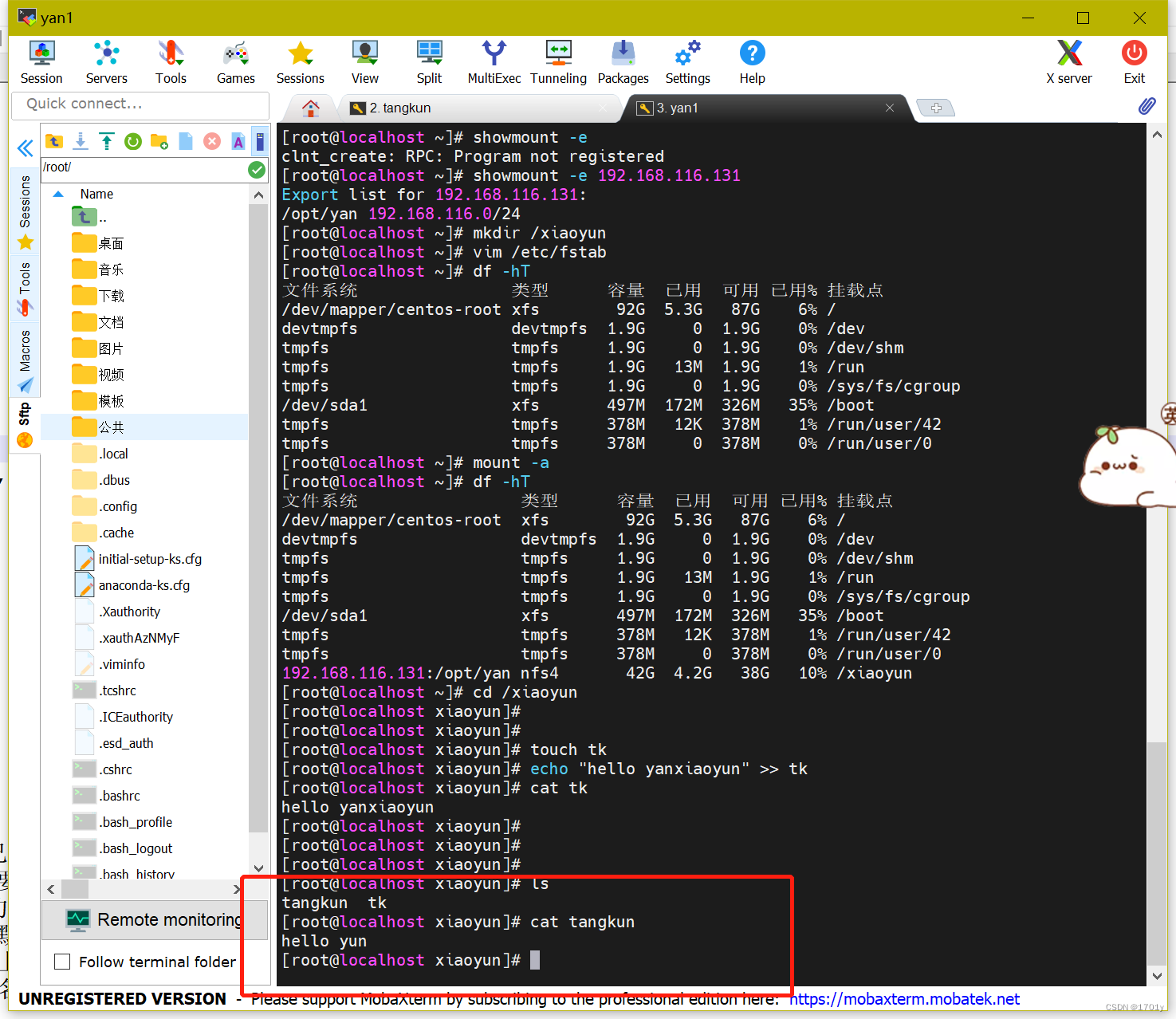Image resolution: width=1176 pixels, height=1019 pixels.
Task: Click the Split terminal icon
Action: 429,61
